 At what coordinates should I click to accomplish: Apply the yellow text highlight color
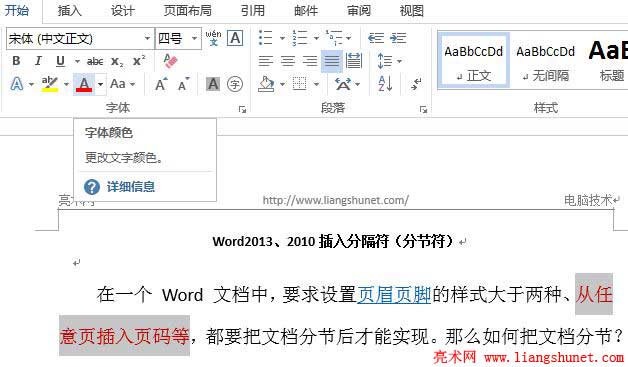[50, 84]
